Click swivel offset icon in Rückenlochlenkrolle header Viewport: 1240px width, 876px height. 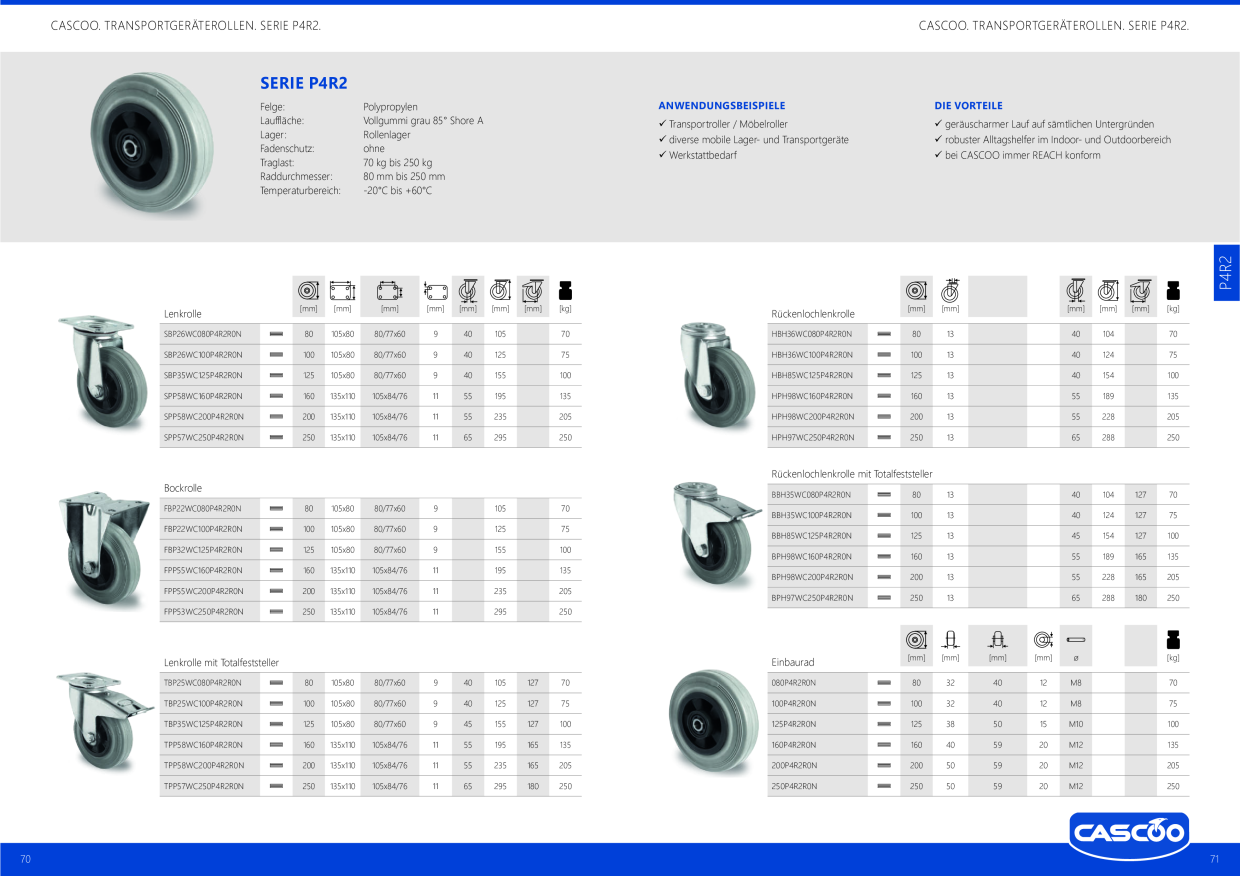[x=1075, y=290]
